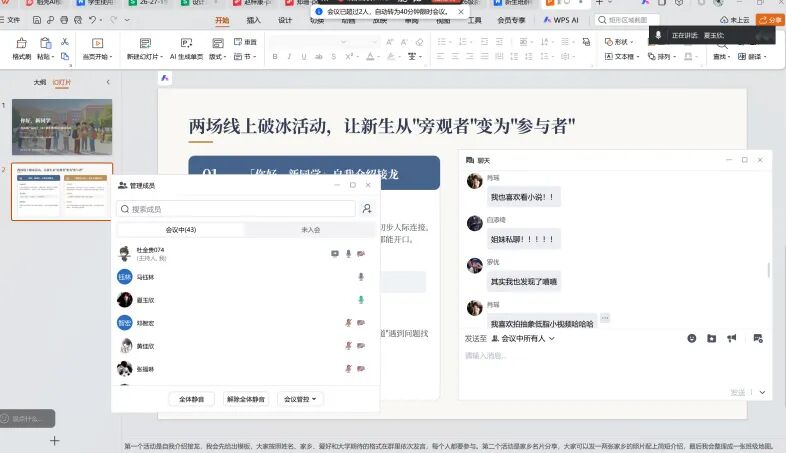786x453 pixels.
Task: Switch to the 未入会 tab
Action: tap(310, 230)
